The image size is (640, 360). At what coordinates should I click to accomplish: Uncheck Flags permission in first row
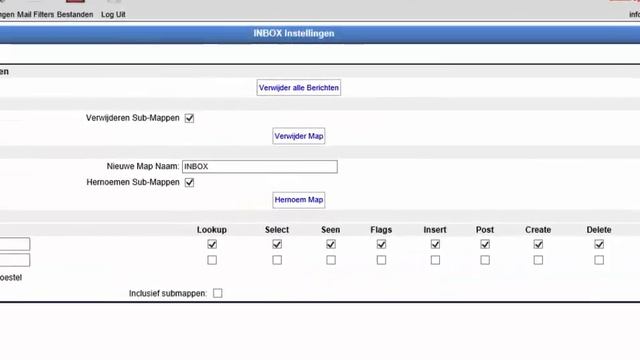[x=381, y=244]
